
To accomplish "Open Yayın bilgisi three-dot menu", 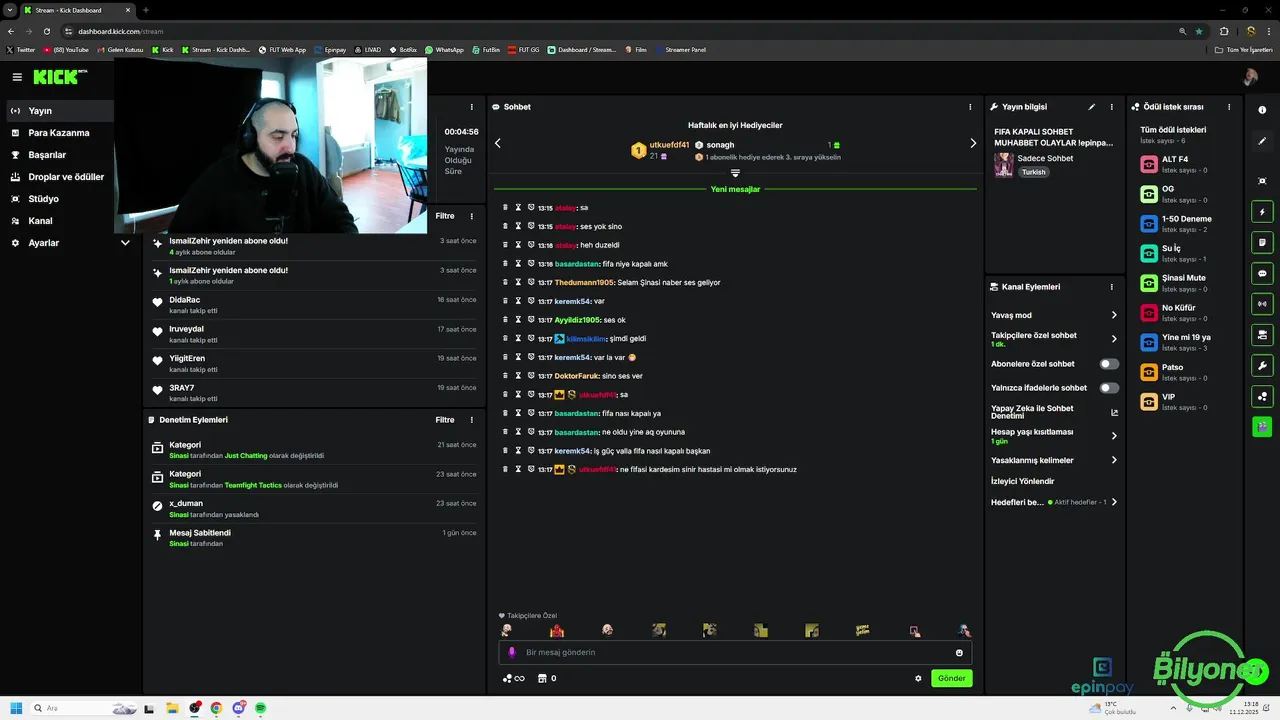I will 1112,107.
